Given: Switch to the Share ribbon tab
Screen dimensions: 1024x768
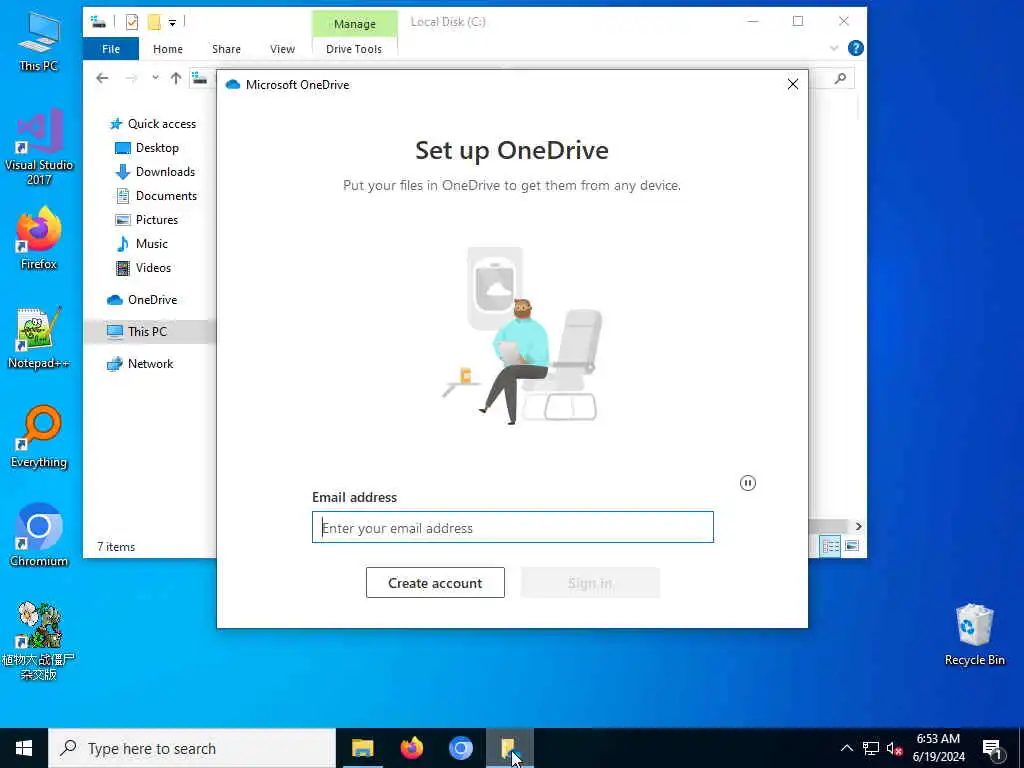Looking at the screenshot, I should click(x=226, y=49).
